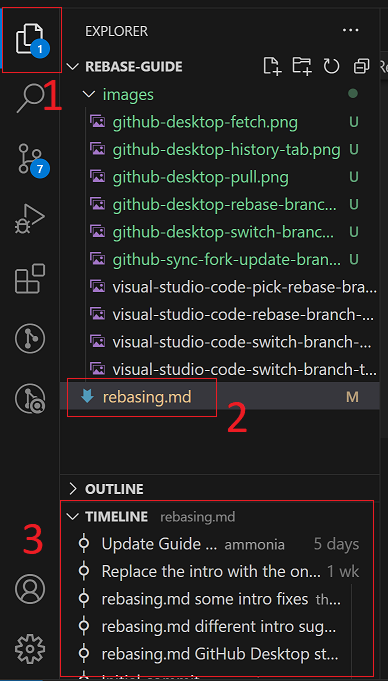Click the '1 wk' timestamp in timeline
Image resolution: width=388 pixels, height=681 pixels.
[x=343, y=572]
